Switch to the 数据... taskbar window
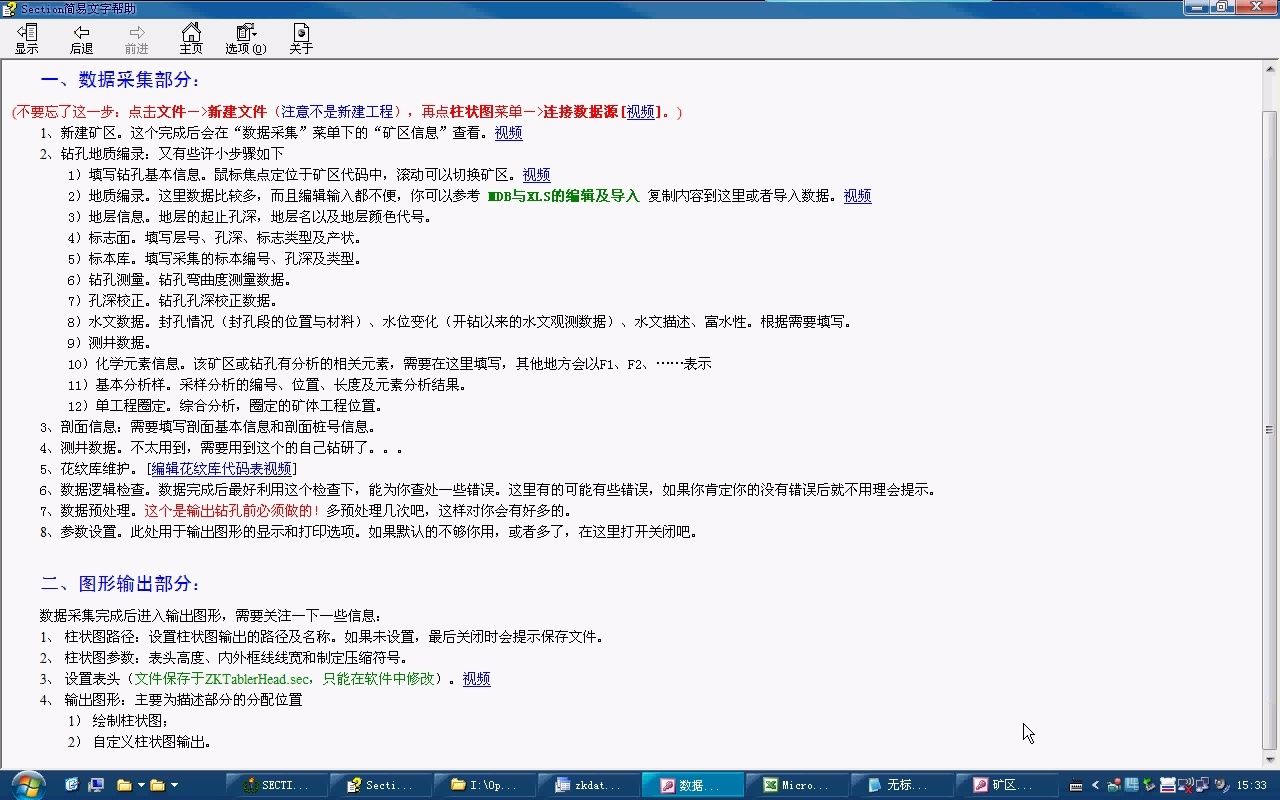Image resolution: width=1280 pixels, height=800 pixels. pos(693,785)
